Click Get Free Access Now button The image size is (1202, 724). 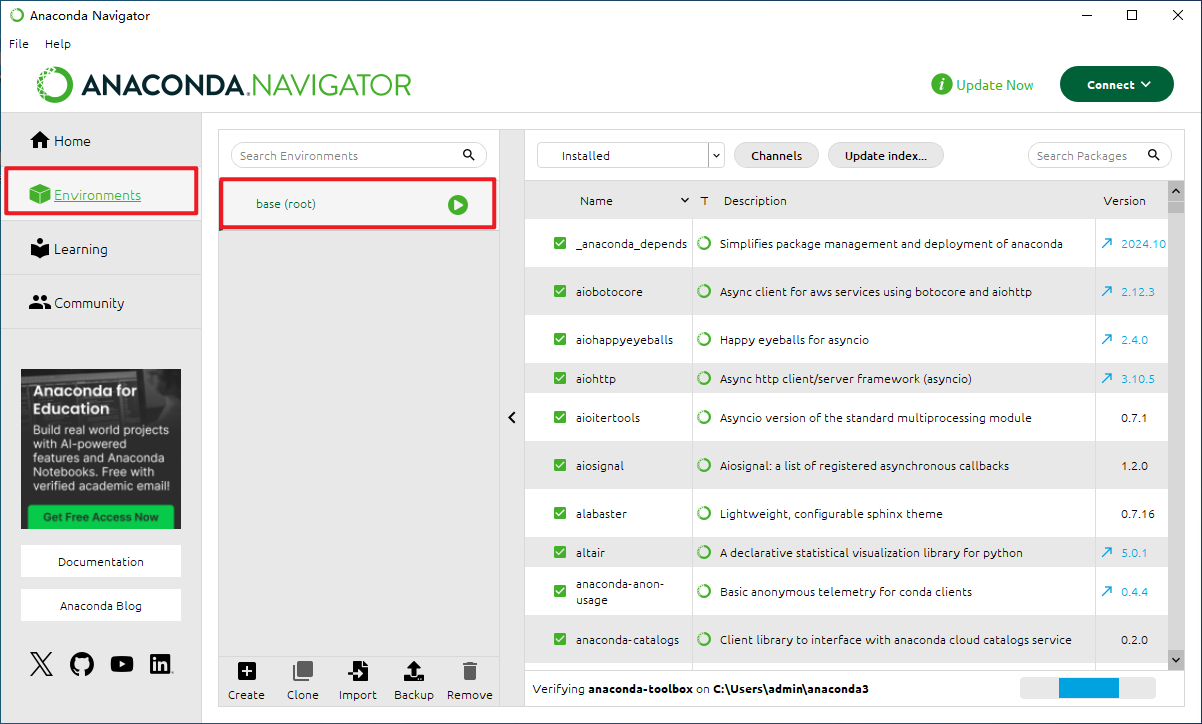click(100, 517)
